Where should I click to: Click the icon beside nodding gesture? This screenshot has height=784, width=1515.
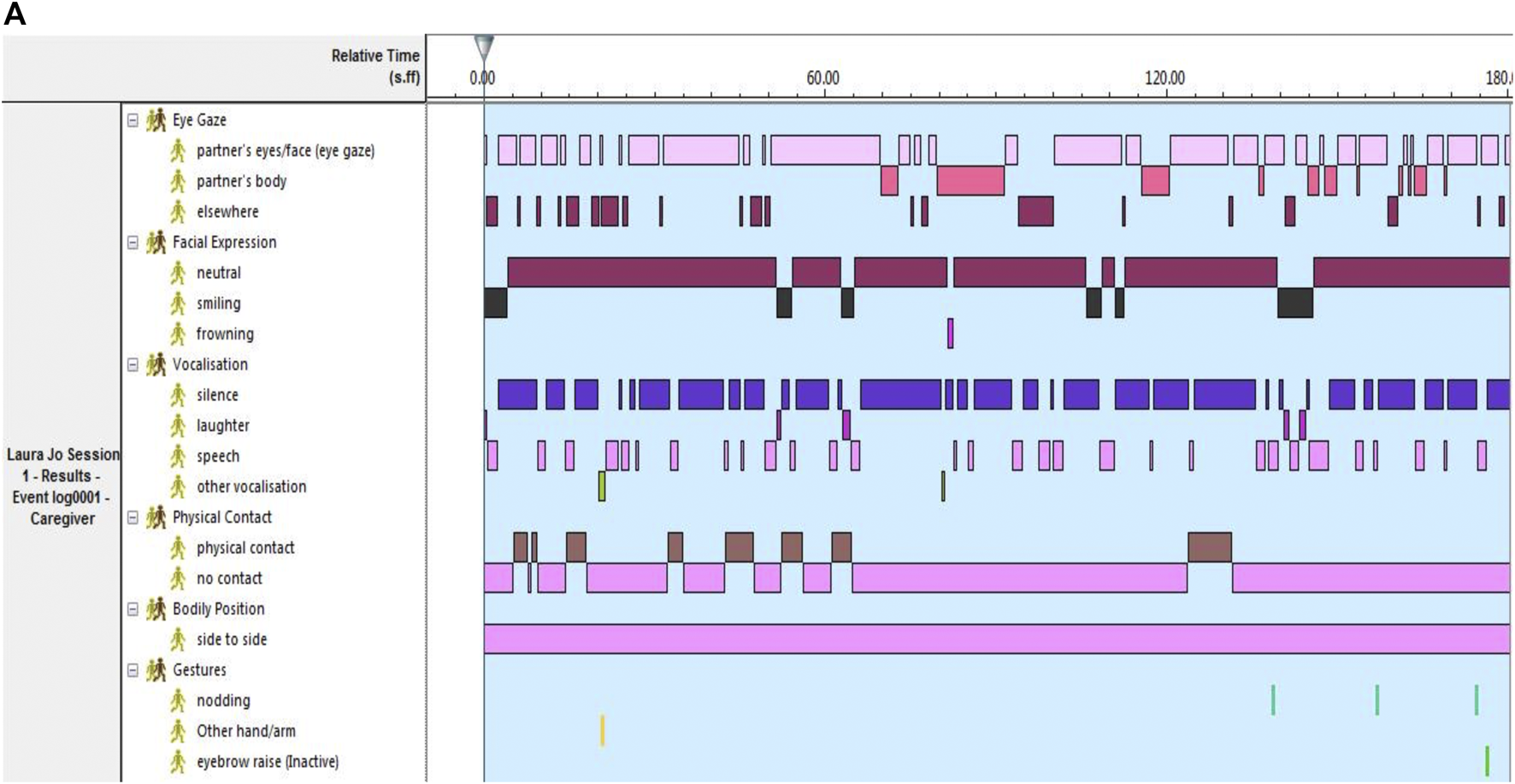pos(178,701)
